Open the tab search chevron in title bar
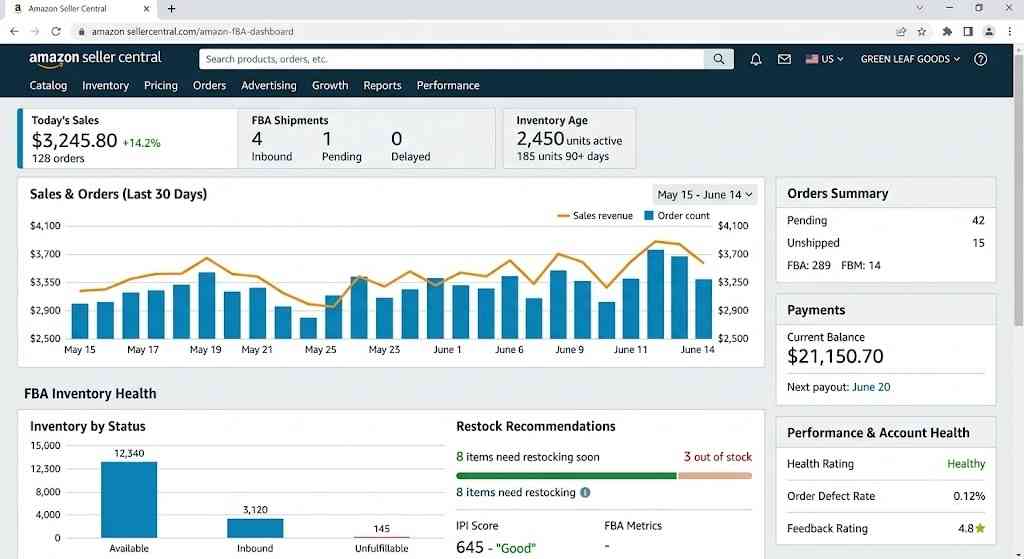Screen dimensions: 1024x559 (920, 8)
